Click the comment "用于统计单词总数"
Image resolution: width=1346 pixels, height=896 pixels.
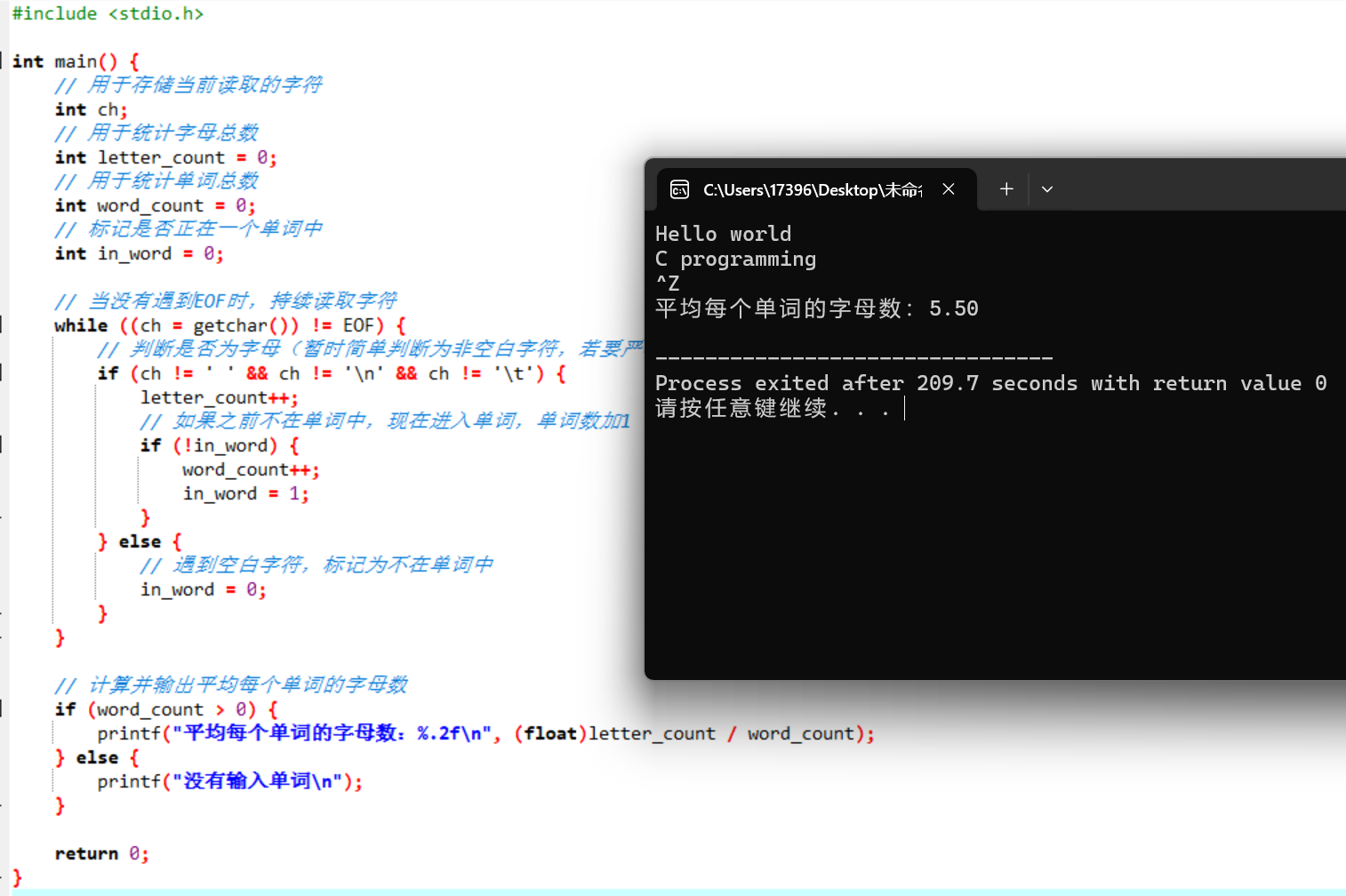[156, 181]
